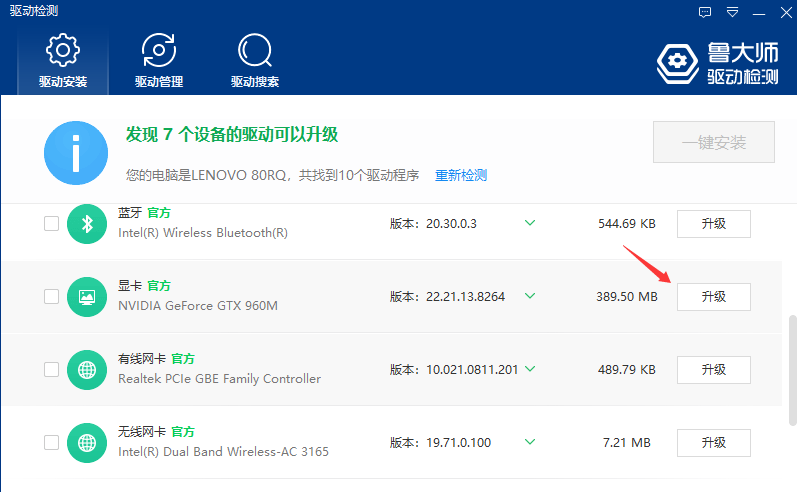Click the 官方 label next to 显卡
This screenshot has width=797, height=492.
point(159,286)
